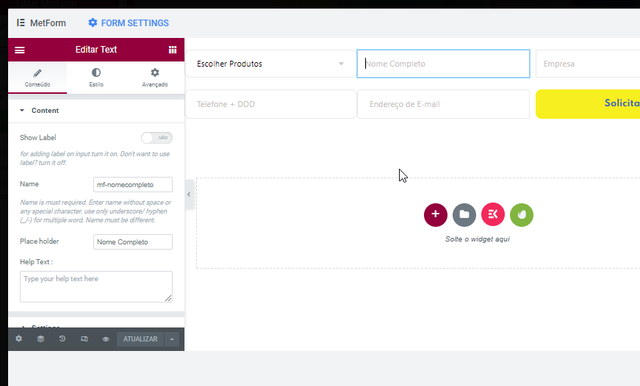Open responsive mode icon

pyautogui.click(x=84, y=339)
